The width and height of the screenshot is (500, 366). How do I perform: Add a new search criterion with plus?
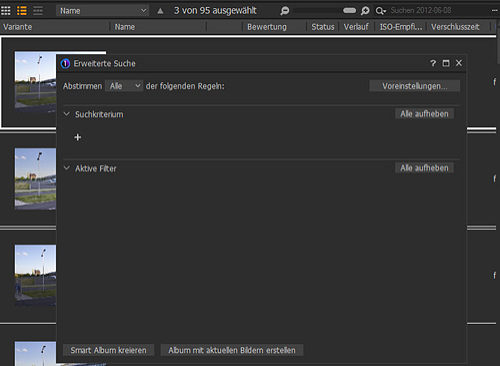tap(78, 137)
